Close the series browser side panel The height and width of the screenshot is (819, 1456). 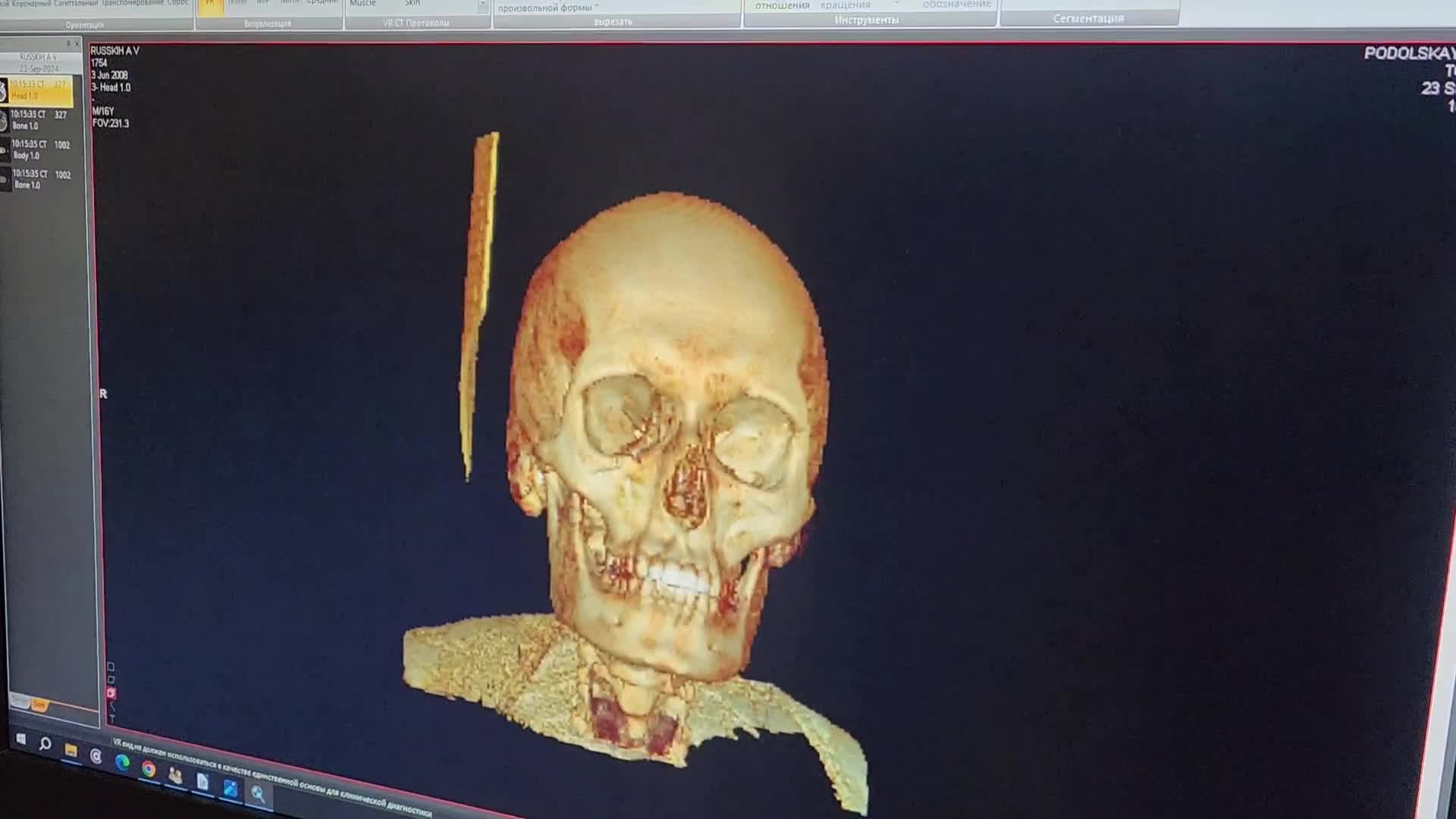(x=77, y=44)
